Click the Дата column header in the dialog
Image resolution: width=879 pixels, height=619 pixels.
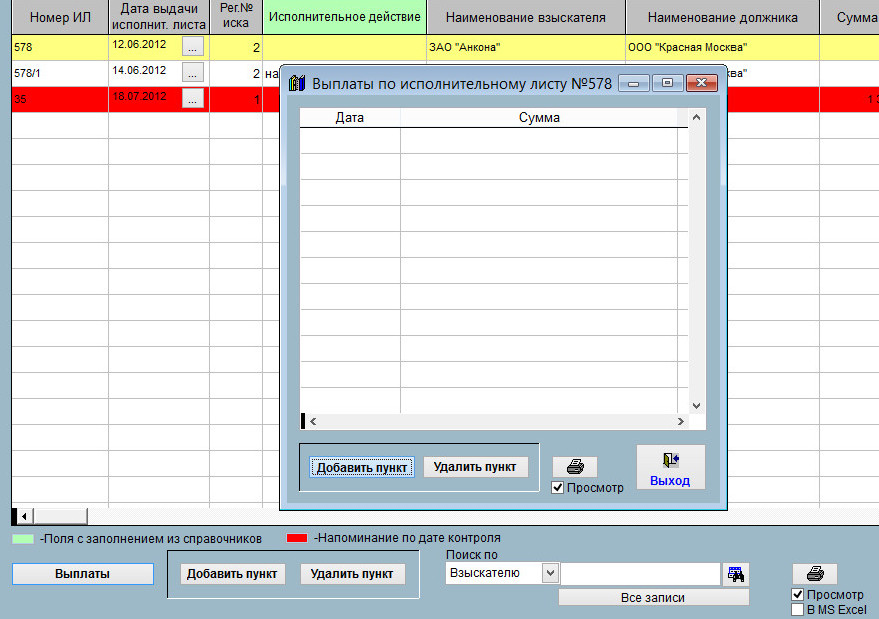coord(350,117)
